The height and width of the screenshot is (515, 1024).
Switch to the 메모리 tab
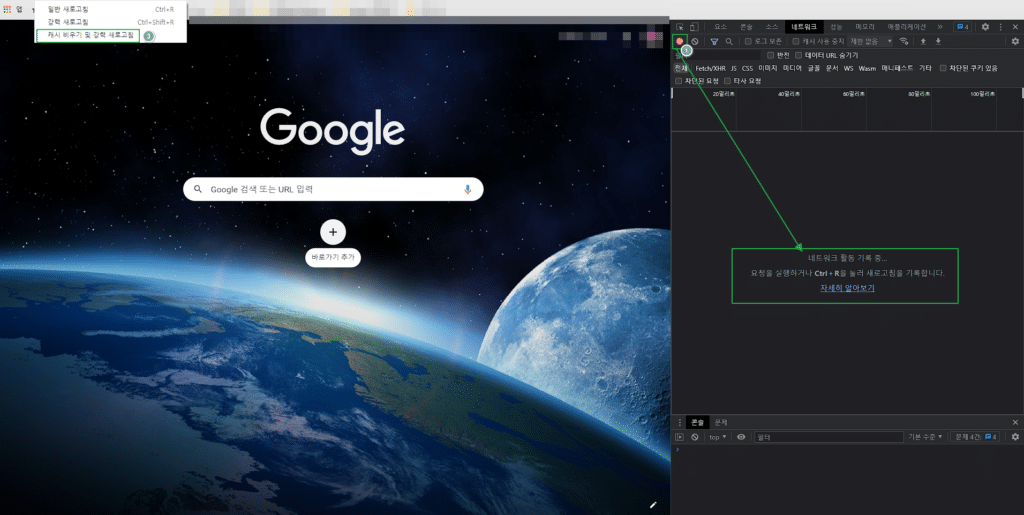[x=865, y=27]
